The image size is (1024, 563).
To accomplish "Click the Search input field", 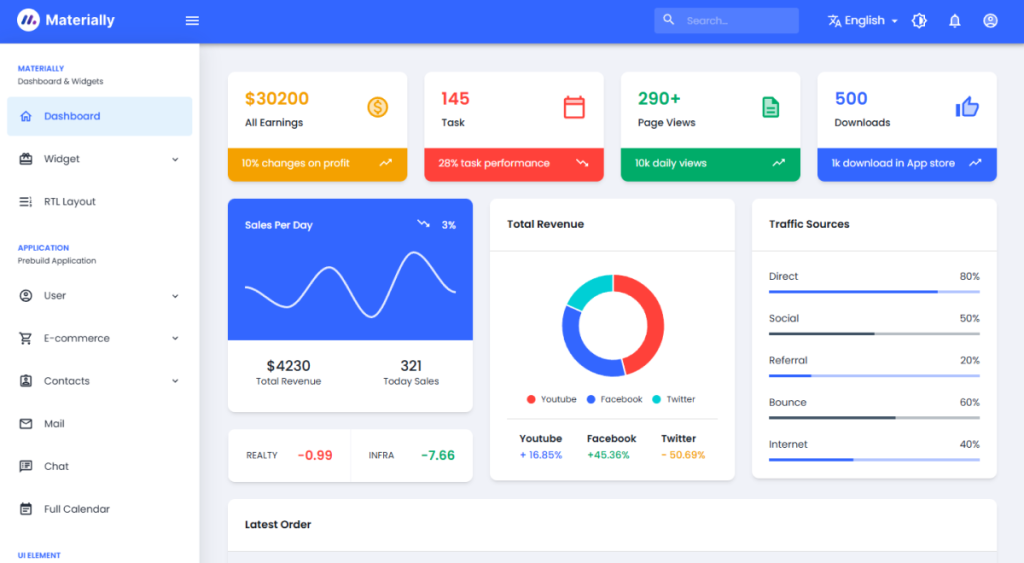I will click(738, 21).
